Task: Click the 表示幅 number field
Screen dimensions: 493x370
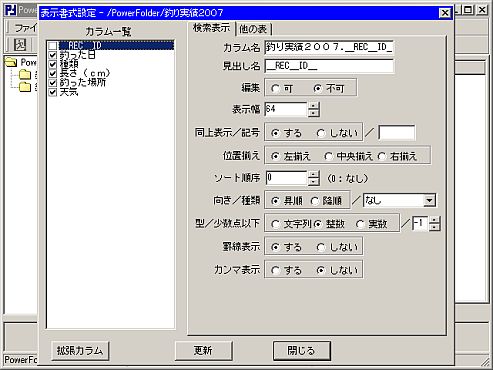Action: [x=286, y=109]
